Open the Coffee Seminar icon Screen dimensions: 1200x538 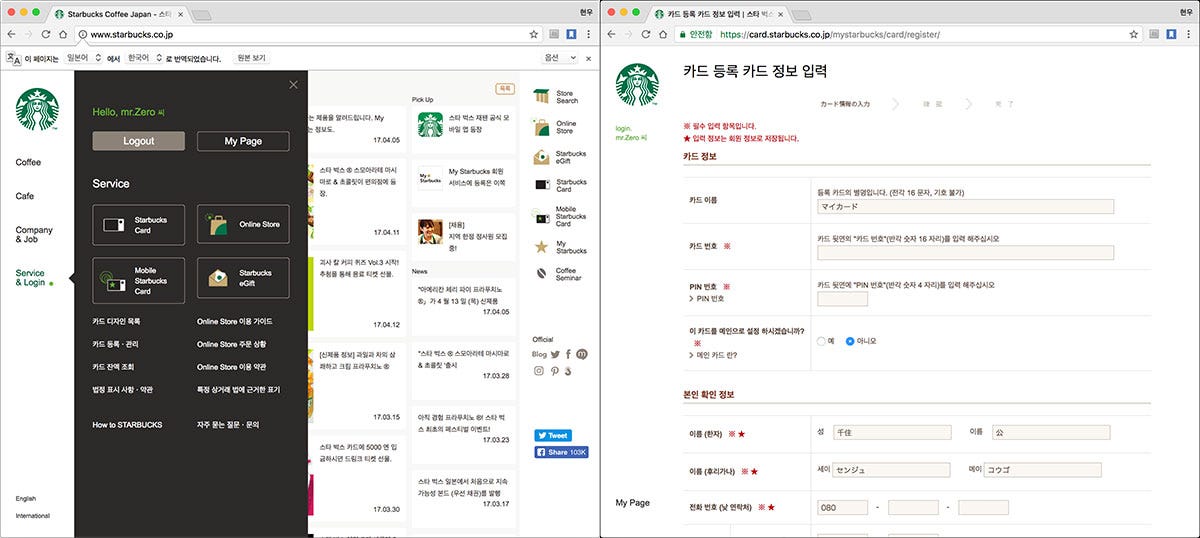pyautogui.click(x=540, y=273)
